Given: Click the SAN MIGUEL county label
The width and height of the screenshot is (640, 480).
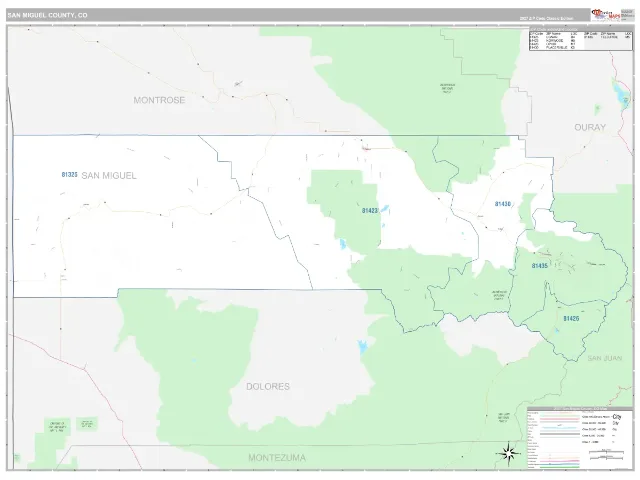Looking at the screenshot, I should click(x=109, y=176).
